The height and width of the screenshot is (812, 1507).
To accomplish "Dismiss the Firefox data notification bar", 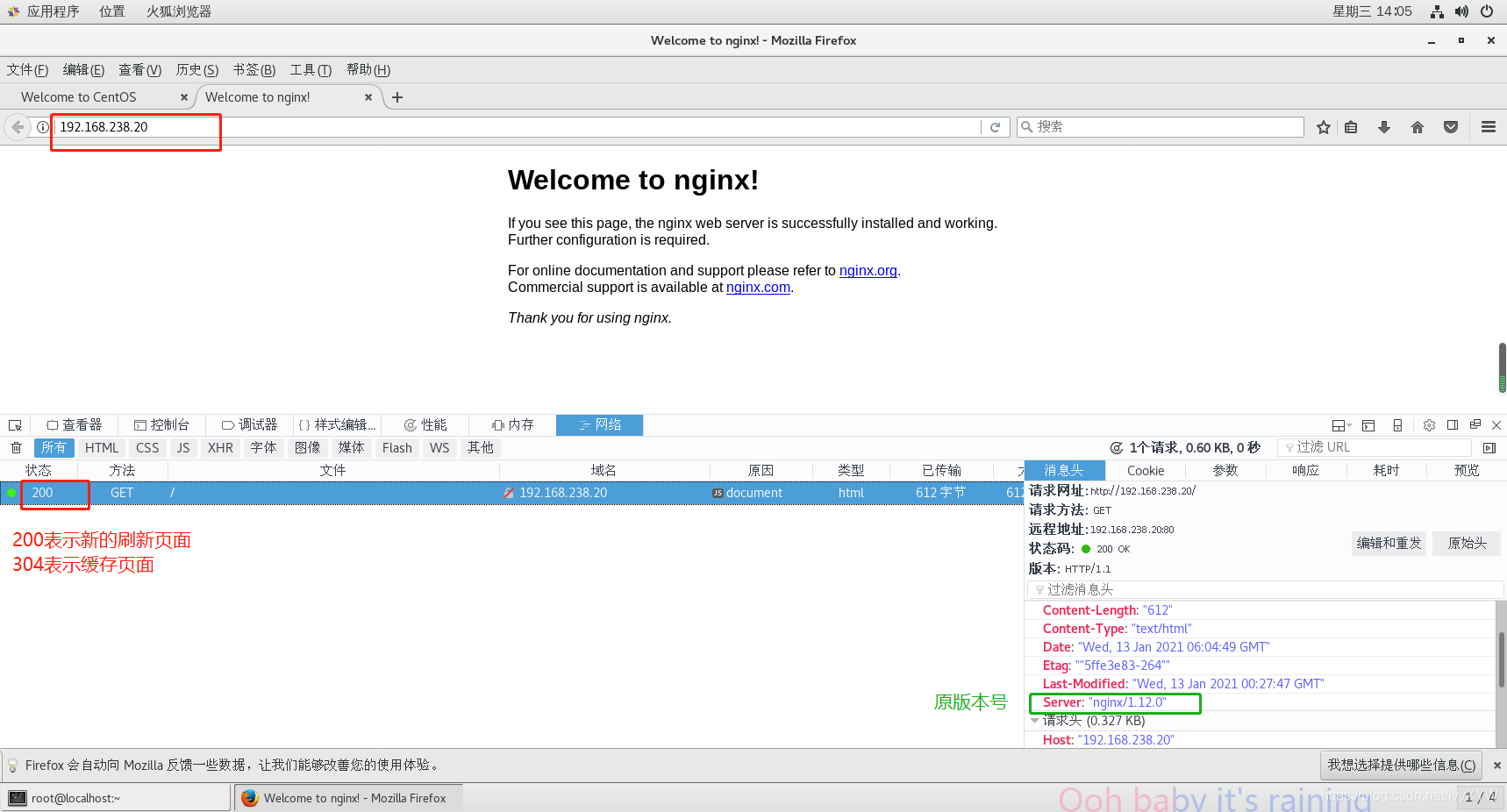I will point(1496,766).
